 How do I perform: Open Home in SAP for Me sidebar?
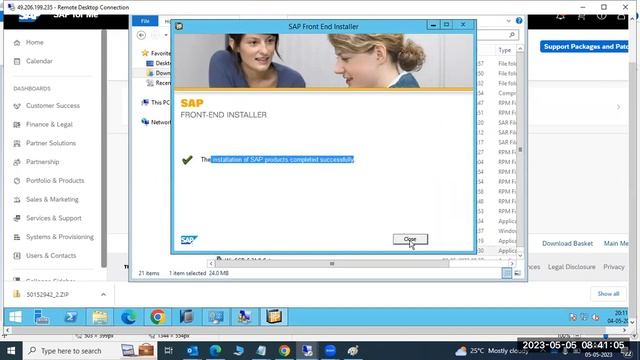34,42
